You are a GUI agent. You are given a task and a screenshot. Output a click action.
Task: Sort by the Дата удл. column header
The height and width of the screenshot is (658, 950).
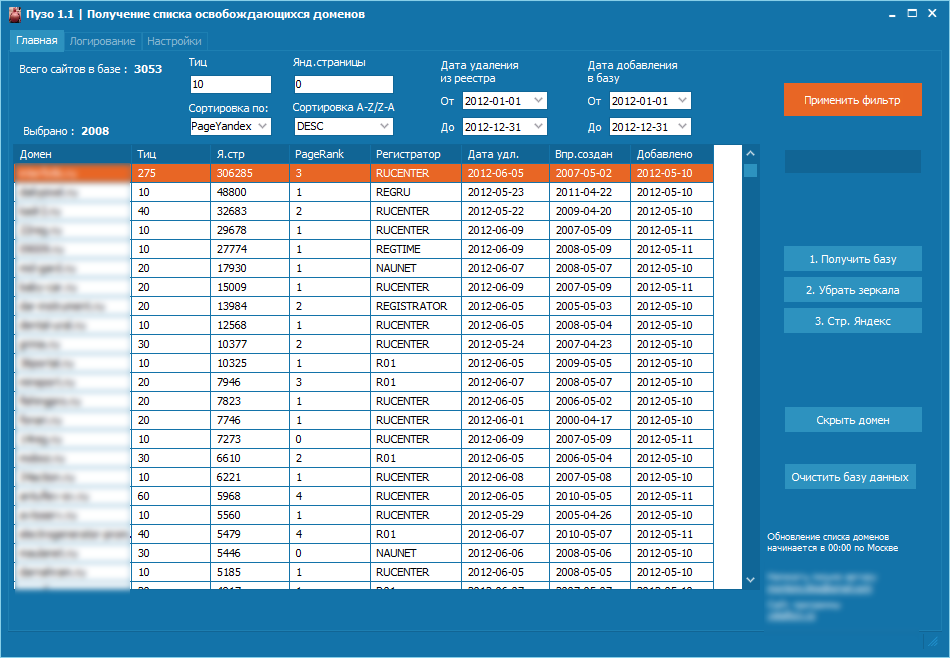(505, 154)
